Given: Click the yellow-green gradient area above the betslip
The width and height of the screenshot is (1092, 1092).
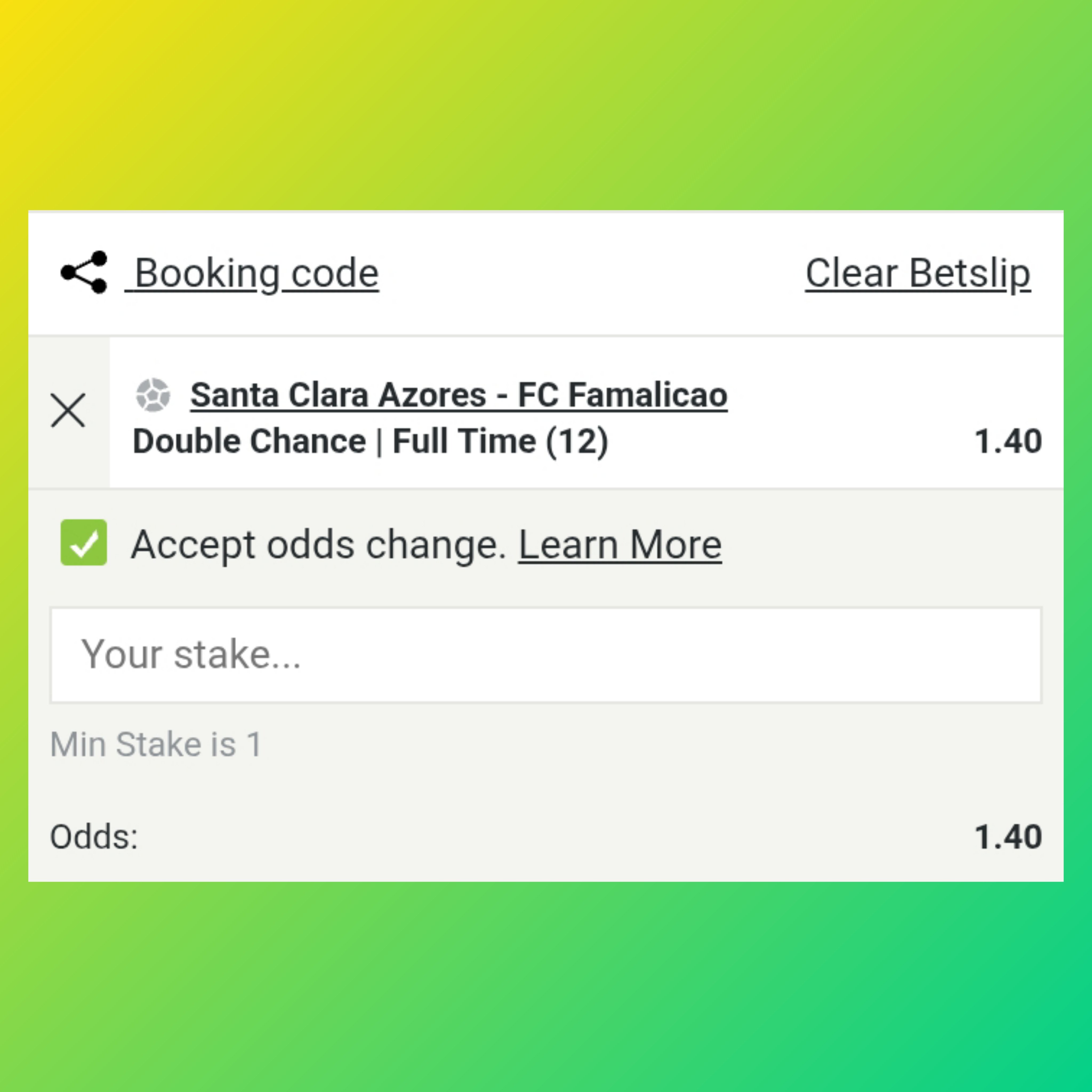Looking at the screenshot, I should (545, 102).
